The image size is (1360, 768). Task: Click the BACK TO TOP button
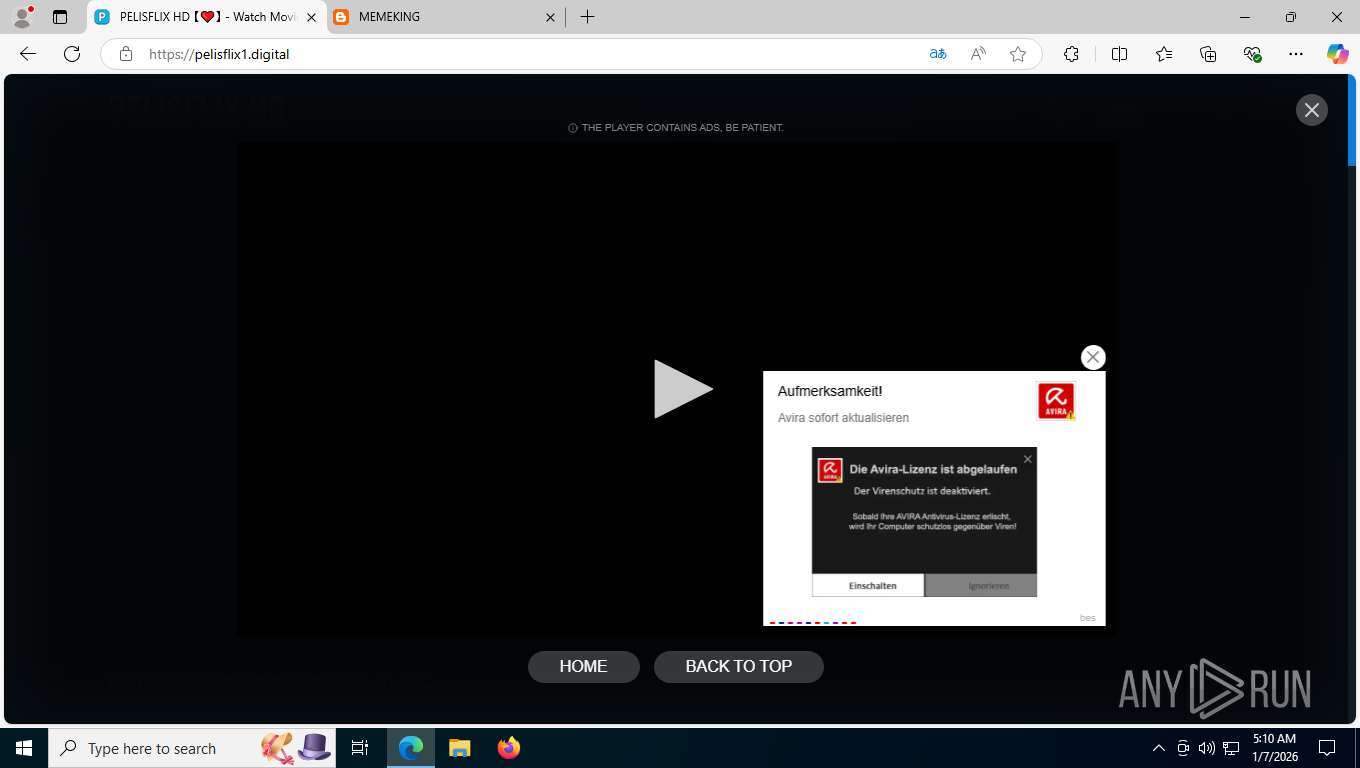(739, 667)
